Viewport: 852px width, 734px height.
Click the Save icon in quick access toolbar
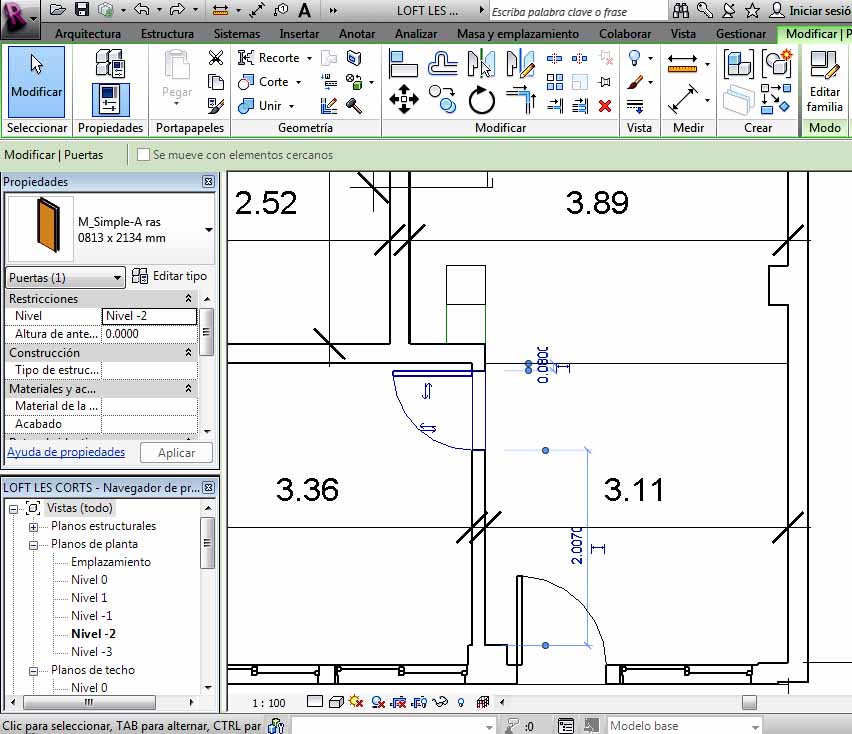coord(82,10)
